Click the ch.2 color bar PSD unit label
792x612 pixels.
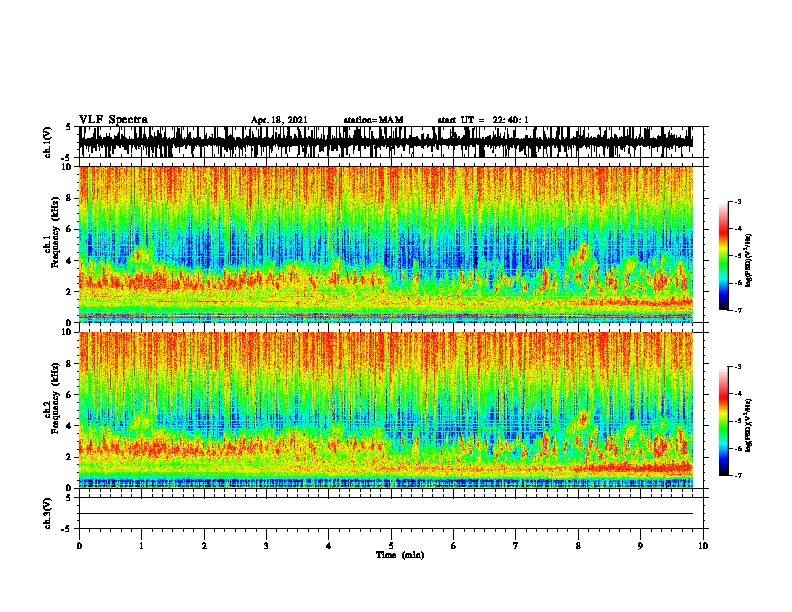pyautogui.click(x=748, y=425)
